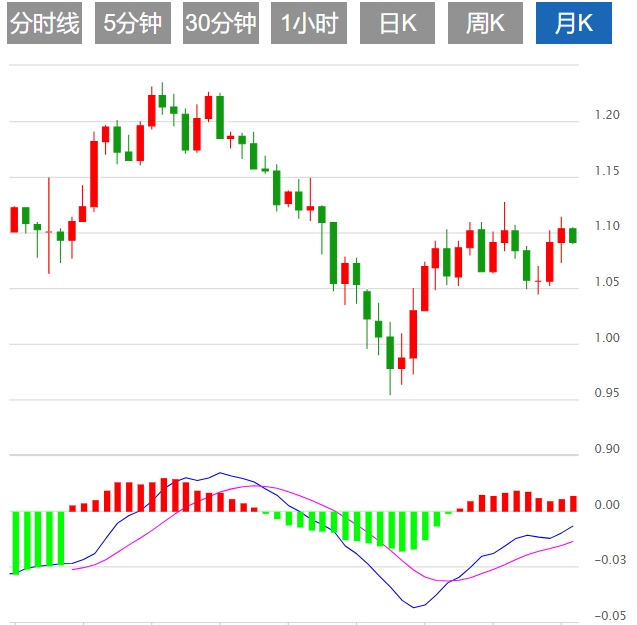637x625 pixels.
Task: Select the 周K weekly chart tab
Action: 485,24
